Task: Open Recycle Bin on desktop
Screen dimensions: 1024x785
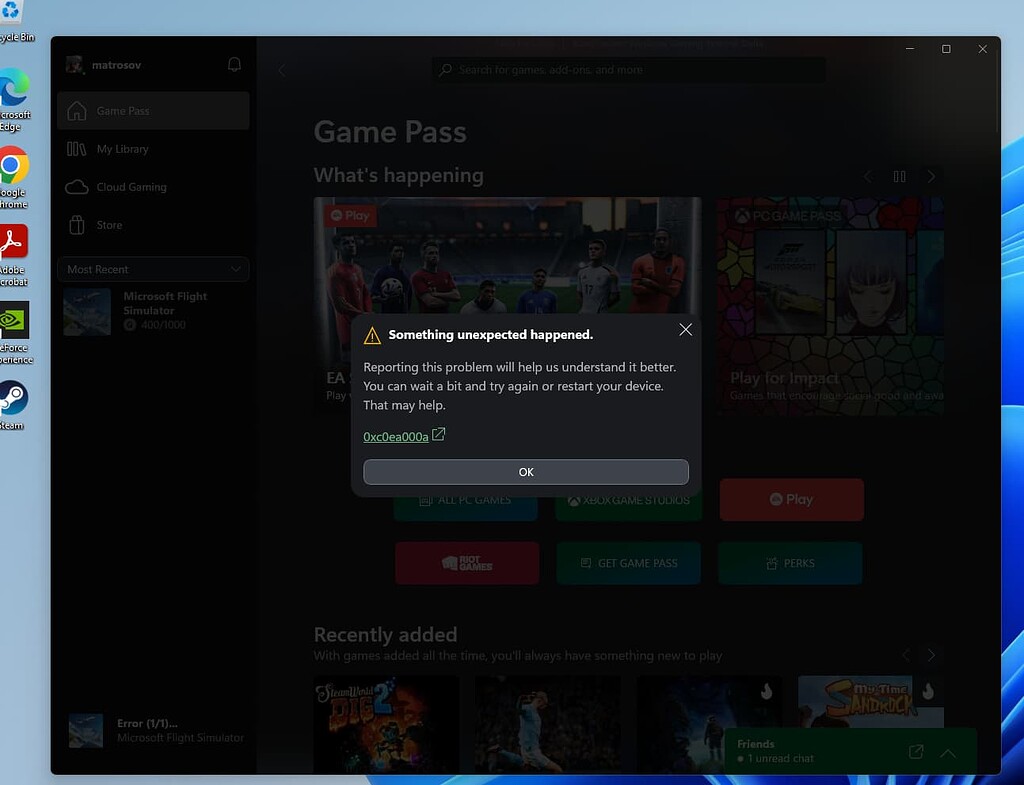Action: (13, 21)
